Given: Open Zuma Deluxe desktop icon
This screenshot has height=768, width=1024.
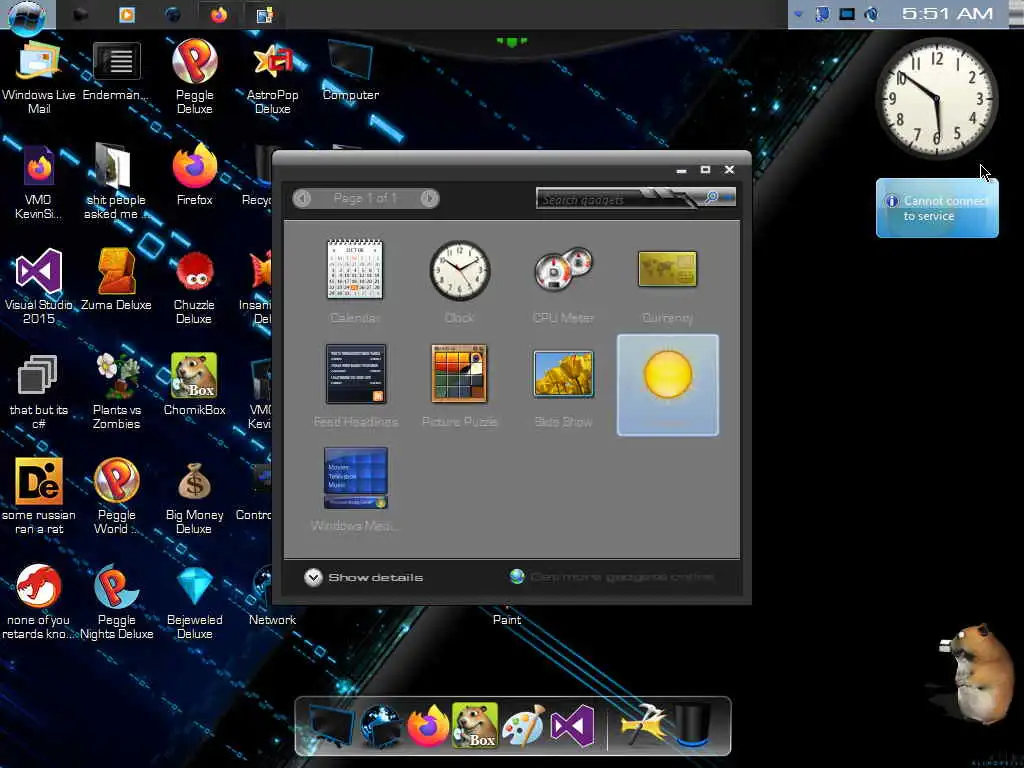Looking at the screenshot, I should click(116, 280).
